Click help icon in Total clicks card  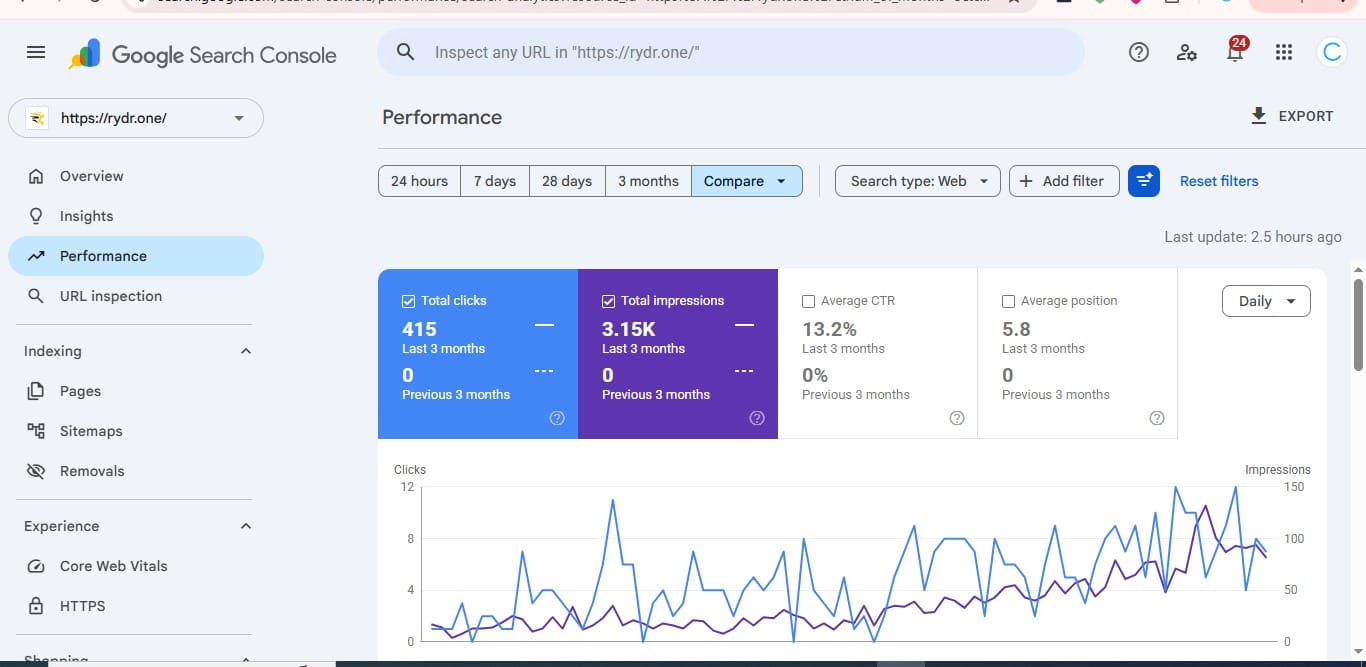coord(557,418)
